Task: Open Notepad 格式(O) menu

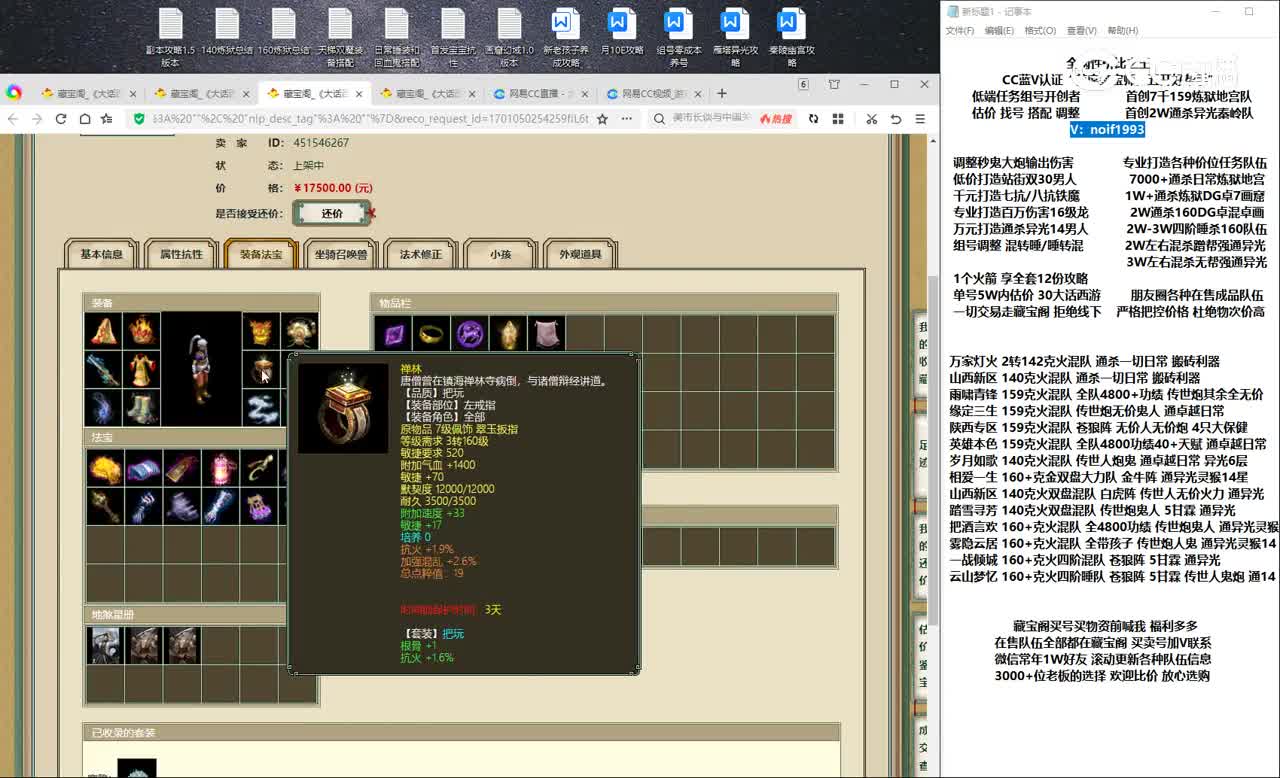Action: [x=1040, y=31]
